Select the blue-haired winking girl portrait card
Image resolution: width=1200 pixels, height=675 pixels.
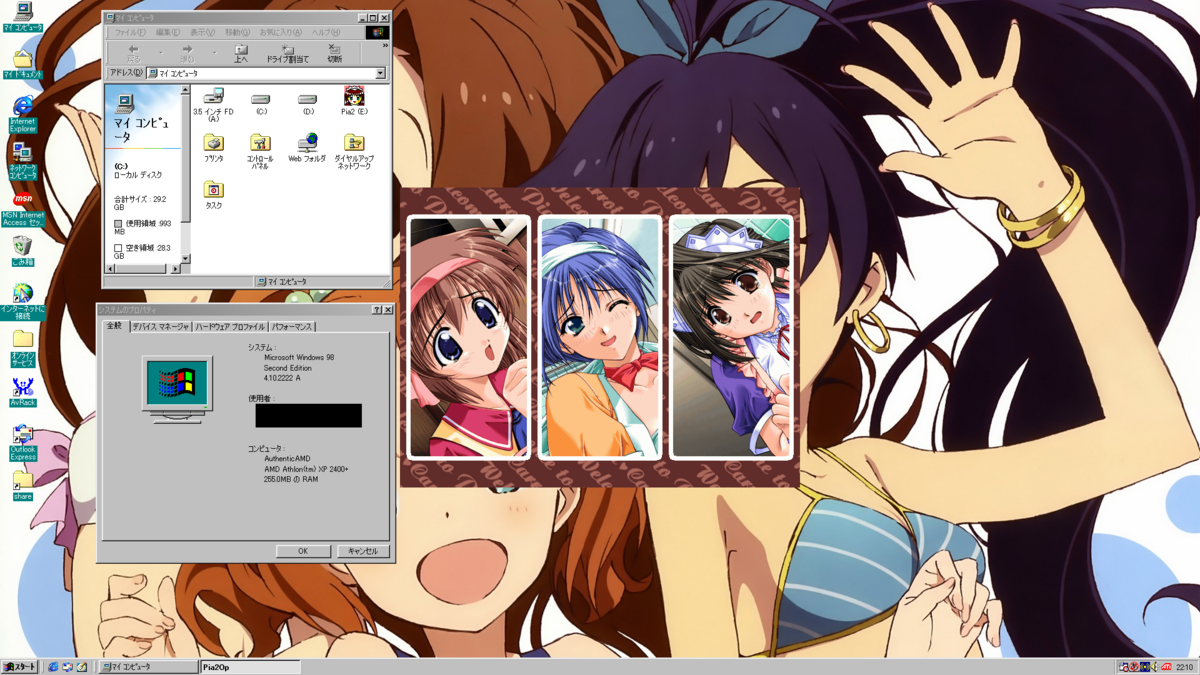(600, 337)
